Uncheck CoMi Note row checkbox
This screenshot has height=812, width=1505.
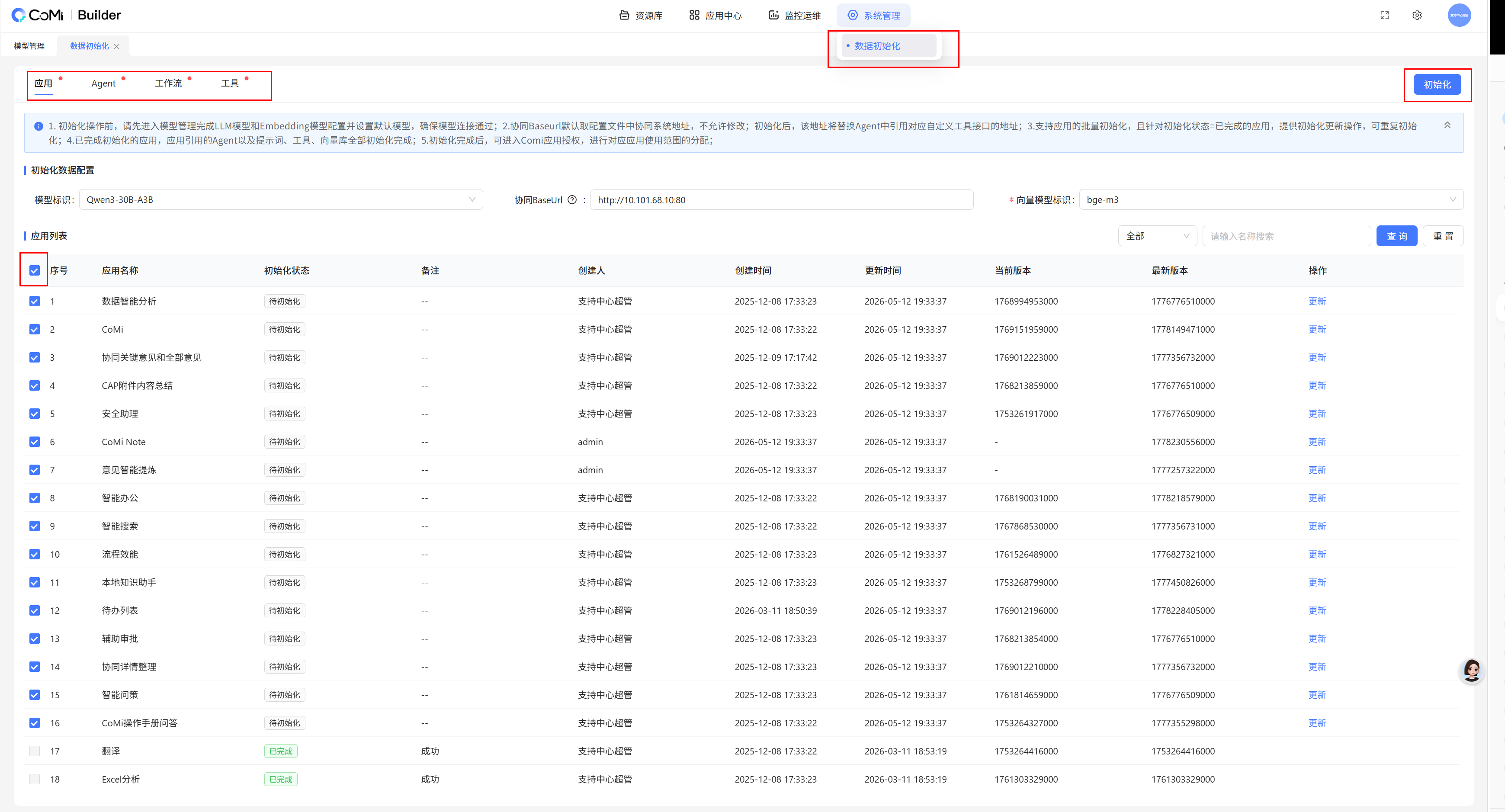[35, 442]
